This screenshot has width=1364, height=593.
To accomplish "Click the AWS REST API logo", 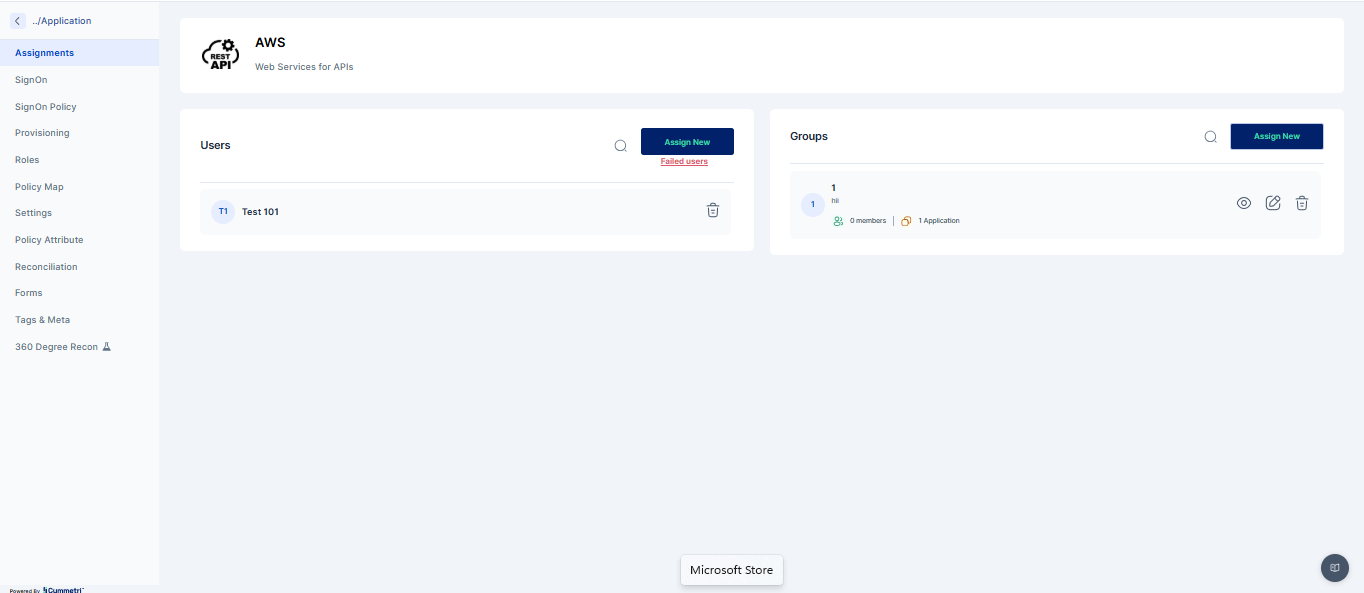I will (x=220, y=54).
